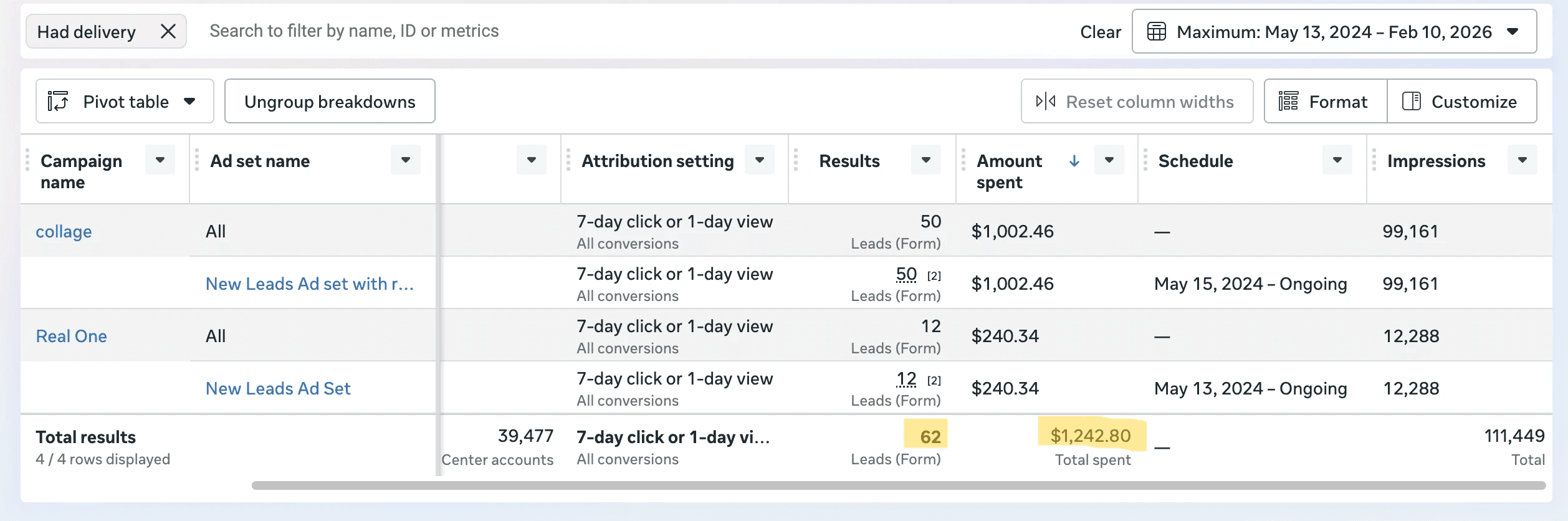Click the Reset column widths icon
1568x521 pixels.
point(1045,101)
